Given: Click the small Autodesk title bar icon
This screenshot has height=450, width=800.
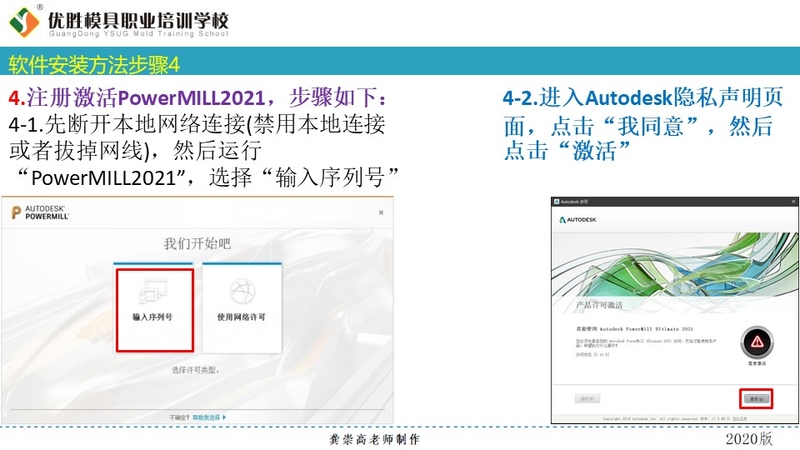Looking at the screenshot, I should 557,201.
